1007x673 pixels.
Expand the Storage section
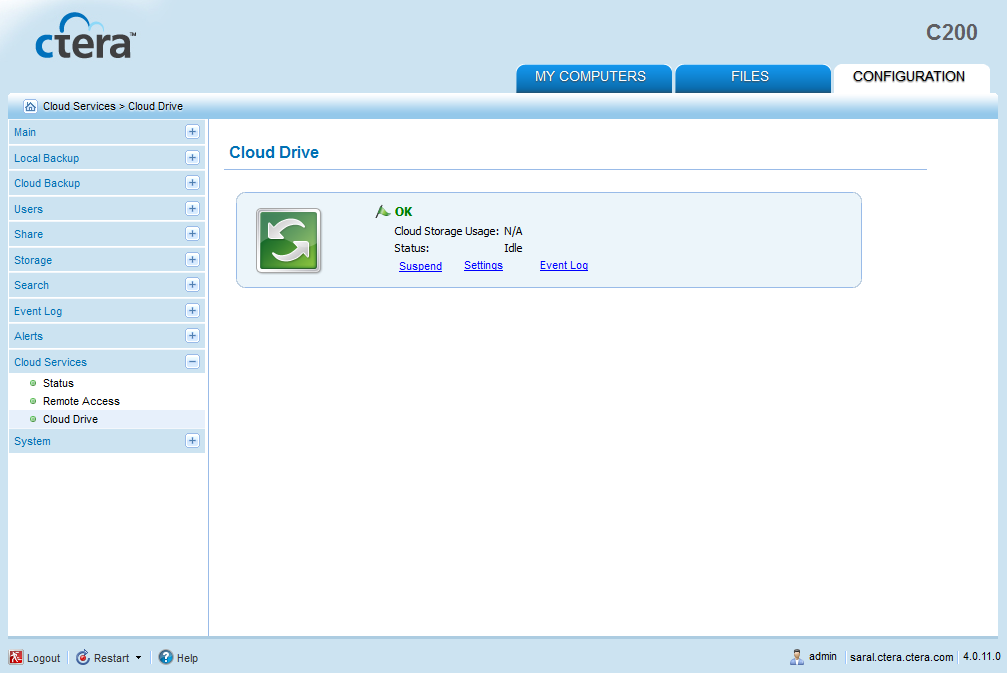pos(192,259)
